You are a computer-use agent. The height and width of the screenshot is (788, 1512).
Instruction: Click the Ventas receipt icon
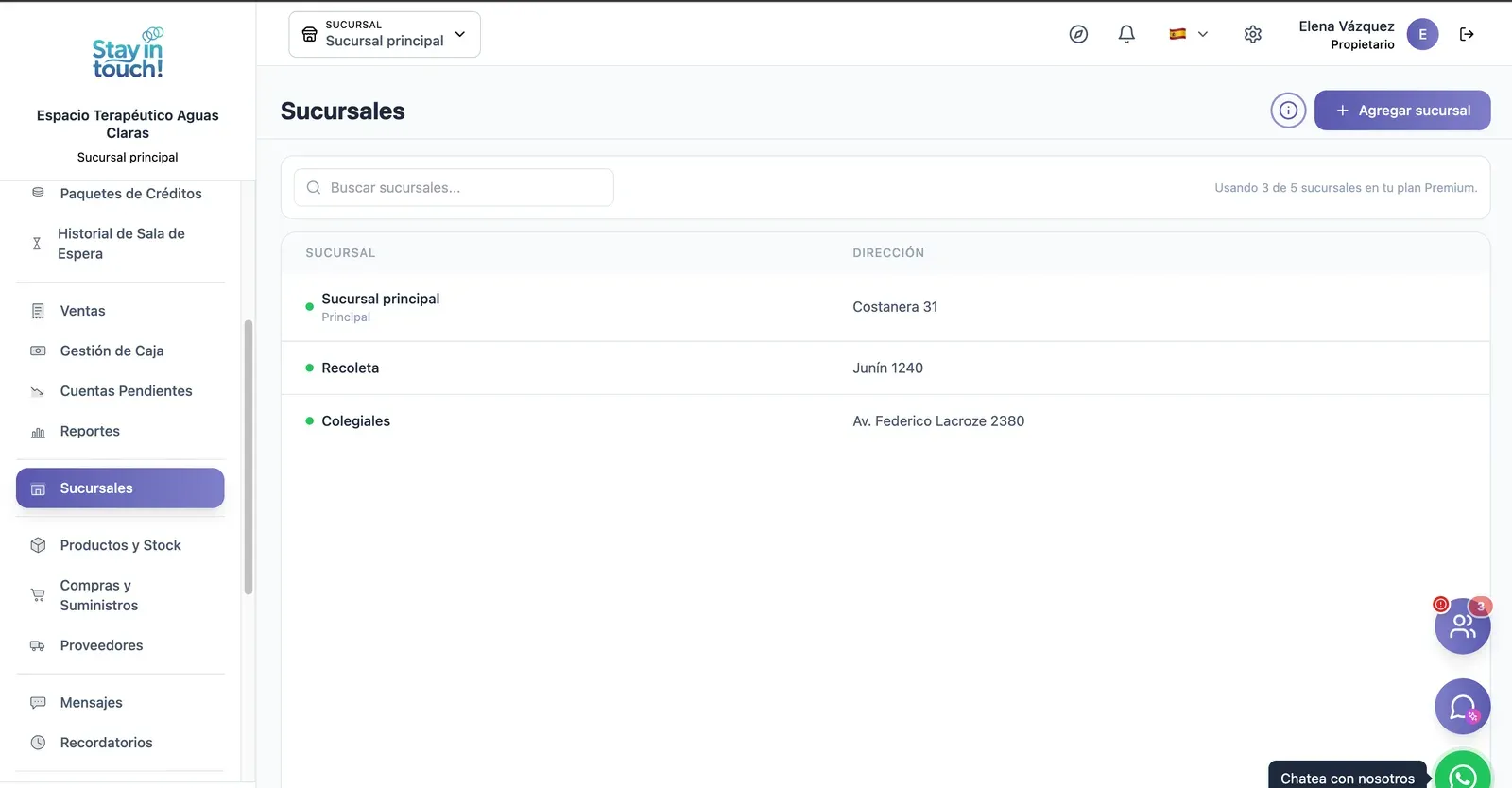click(38, 311)
